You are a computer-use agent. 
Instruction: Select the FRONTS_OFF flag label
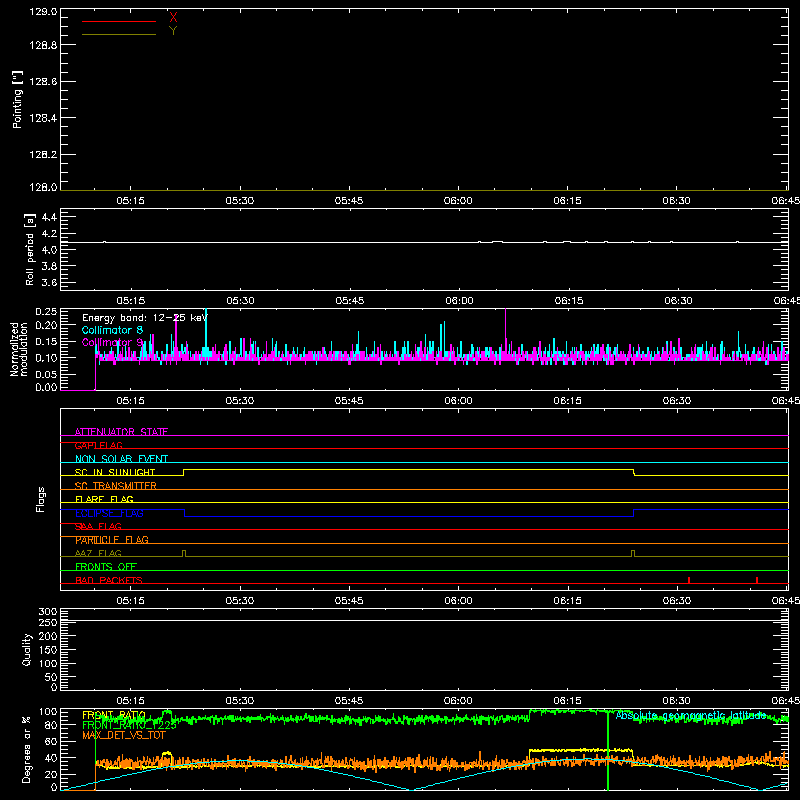click(x=106, y=567)
